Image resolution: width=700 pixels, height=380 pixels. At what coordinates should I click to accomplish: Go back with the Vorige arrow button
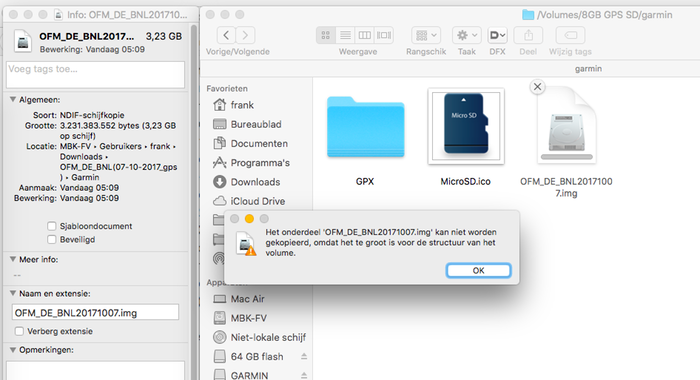(226, 35)
